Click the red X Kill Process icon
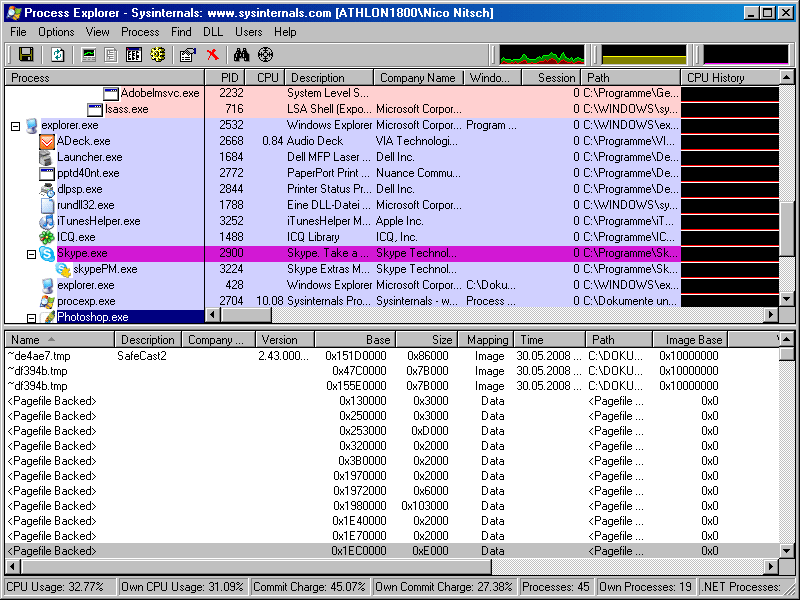 pyautogui.click(x=213, y=55)
